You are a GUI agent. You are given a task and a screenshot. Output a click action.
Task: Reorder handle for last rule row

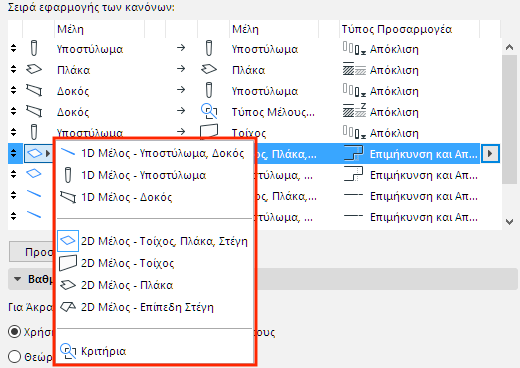(13, 216)
